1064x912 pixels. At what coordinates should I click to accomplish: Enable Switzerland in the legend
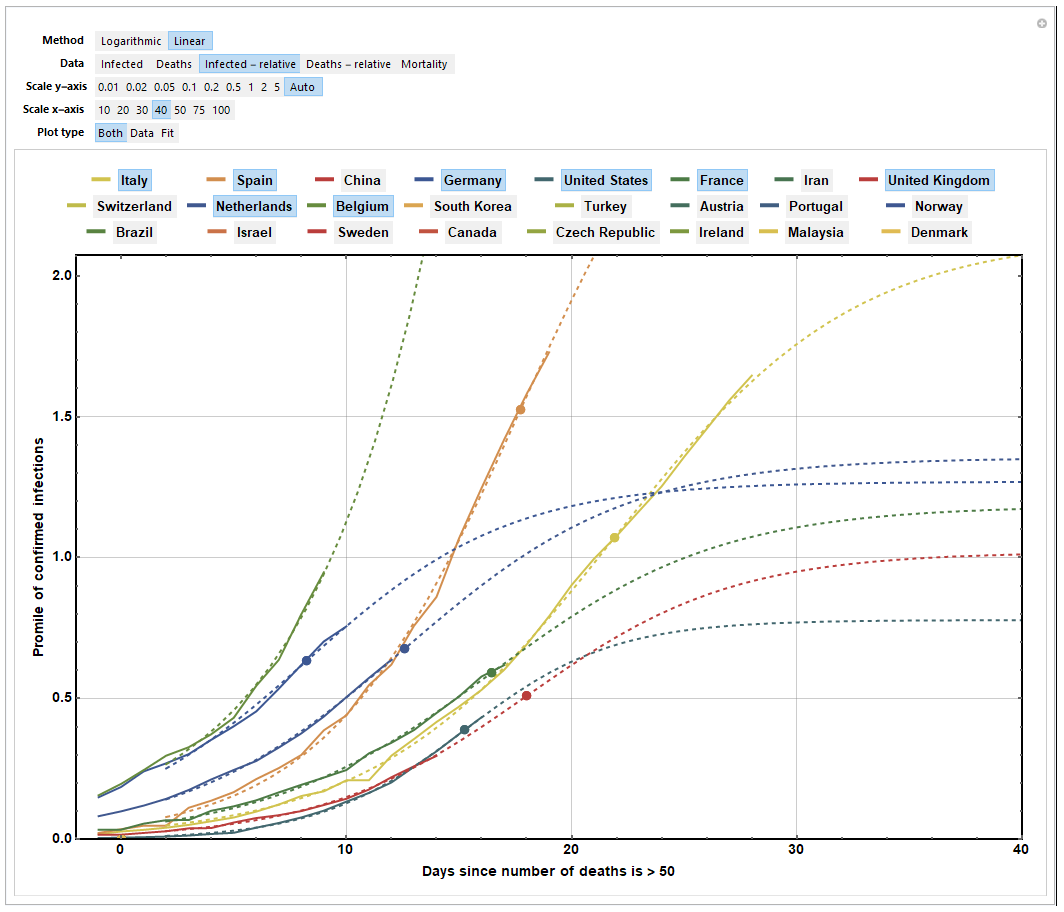tap(134, 206)
